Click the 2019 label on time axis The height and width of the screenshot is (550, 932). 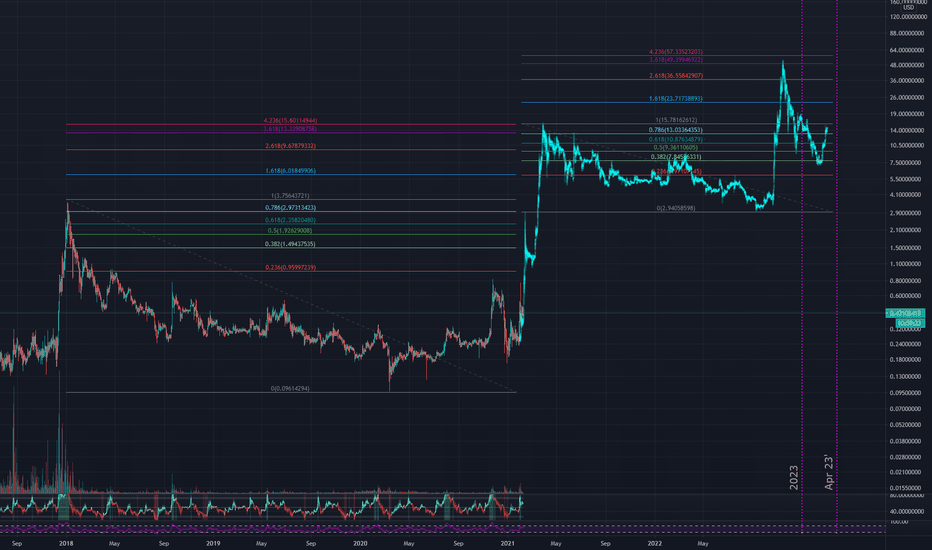click(213, 543)
